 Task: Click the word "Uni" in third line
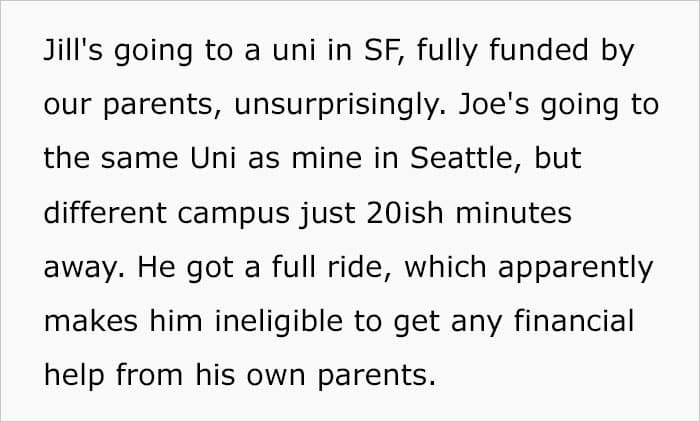tap(213, 158)
